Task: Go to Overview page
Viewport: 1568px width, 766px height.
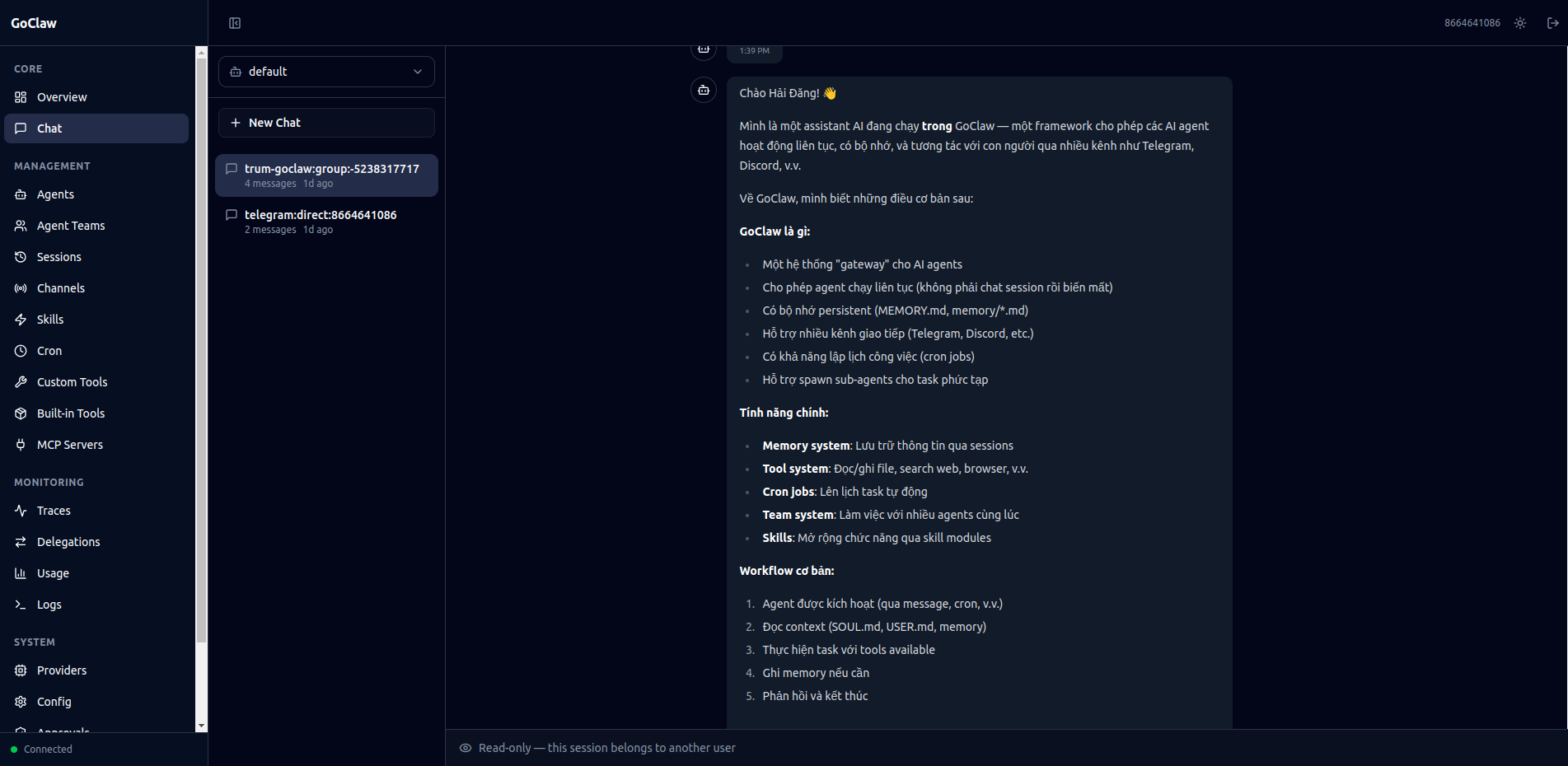Action: 62,97
